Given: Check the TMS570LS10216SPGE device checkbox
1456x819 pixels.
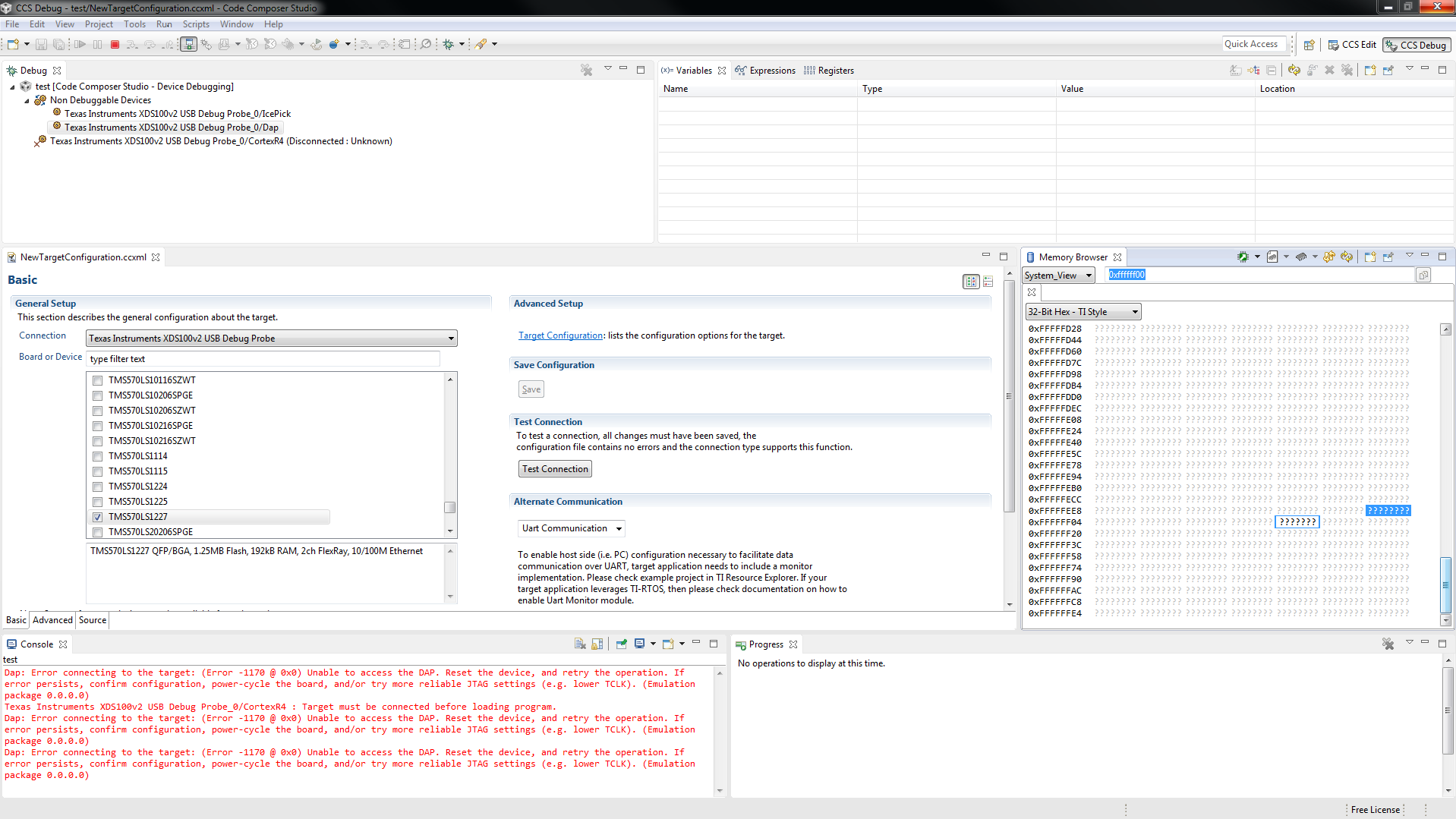Looking at the screenshot, I should [x=97, y=426].
